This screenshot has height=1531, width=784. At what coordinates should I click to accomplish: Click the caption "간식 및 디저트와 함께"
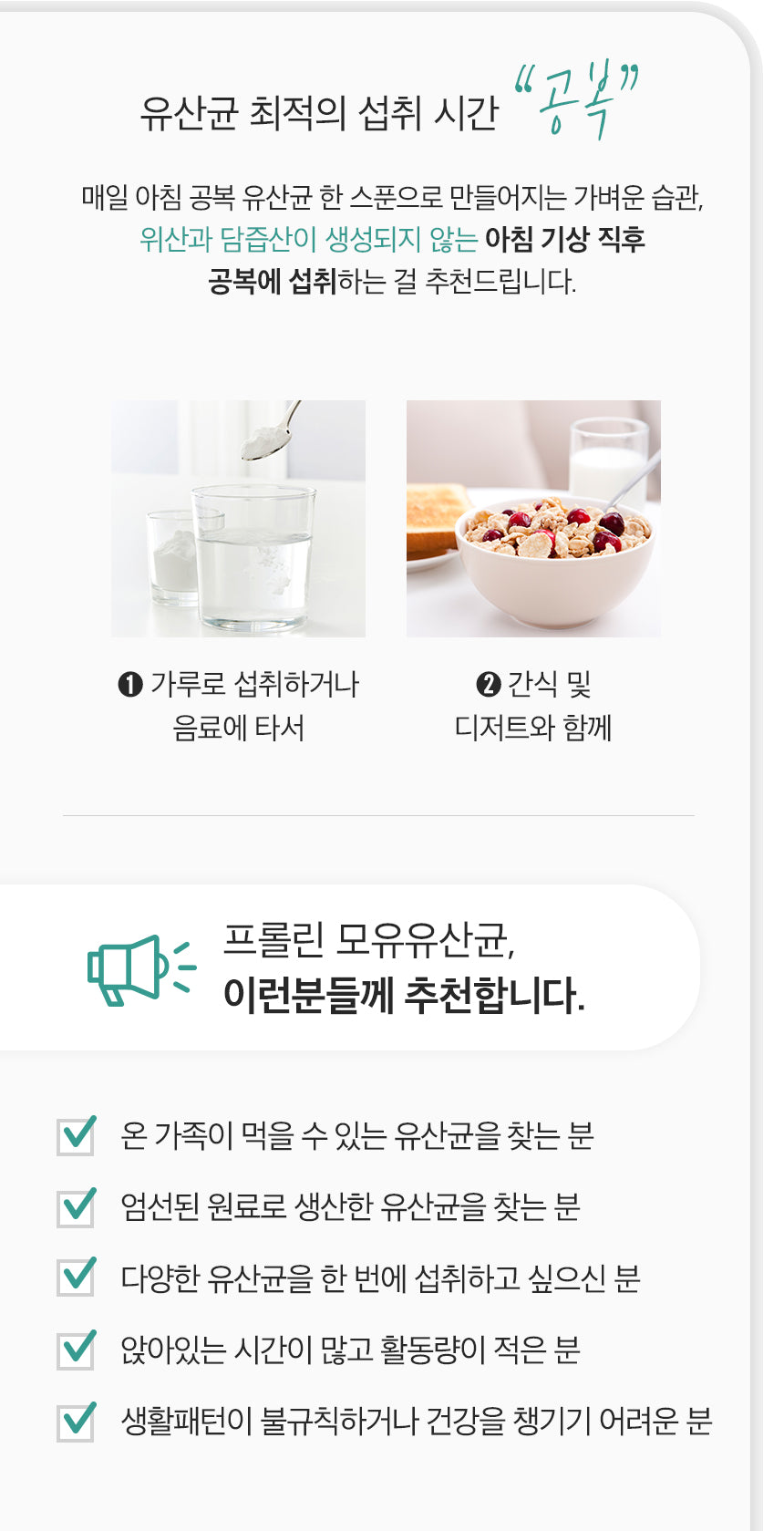tap(533, 706)
